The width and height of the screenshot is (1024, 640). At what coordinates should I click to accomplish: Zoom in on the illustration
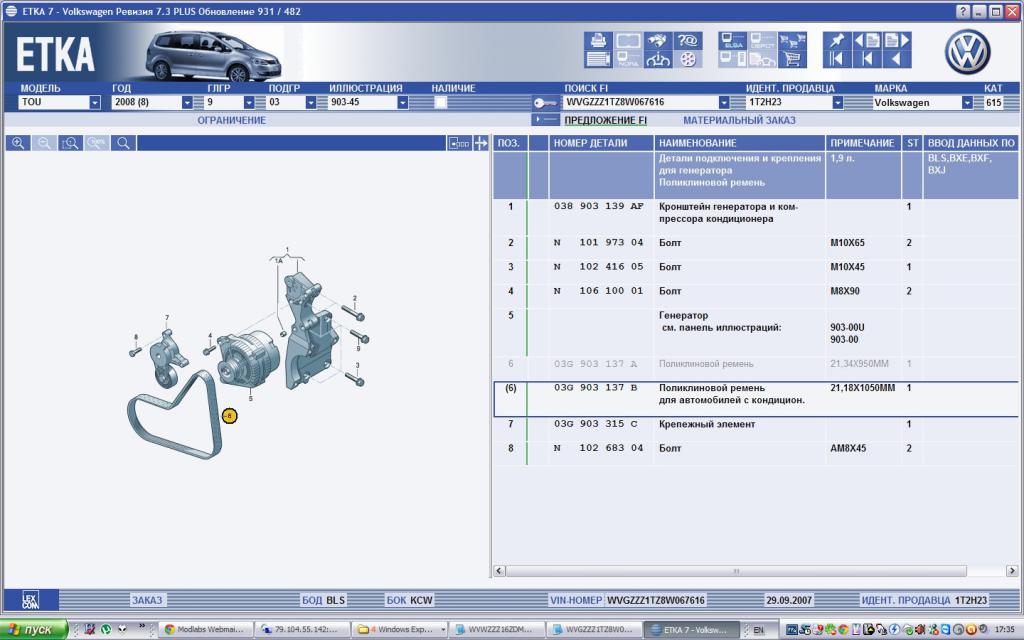click(x=18, y=143)
